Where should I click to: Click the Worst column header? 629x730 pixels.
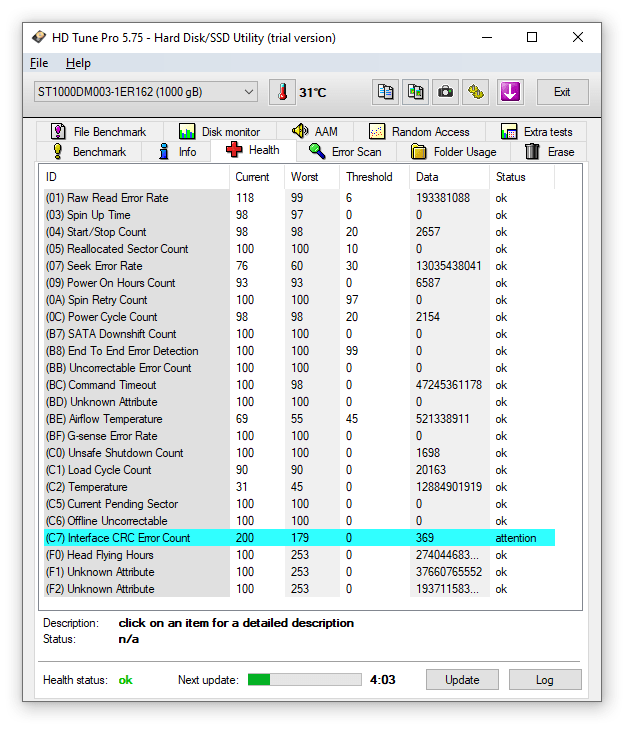312,177
